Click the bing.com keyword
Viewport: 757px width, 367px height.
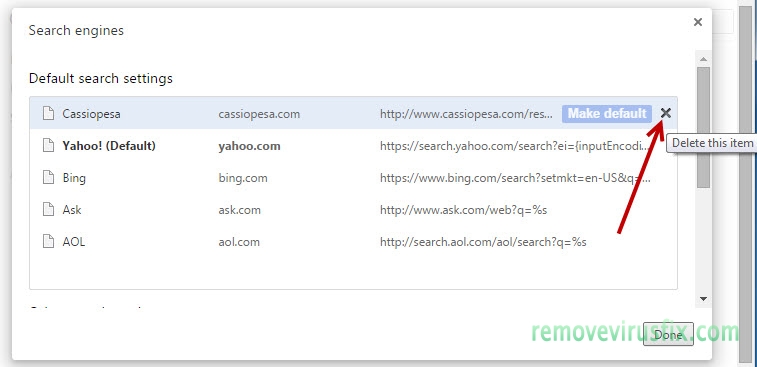tap(243, 178)
